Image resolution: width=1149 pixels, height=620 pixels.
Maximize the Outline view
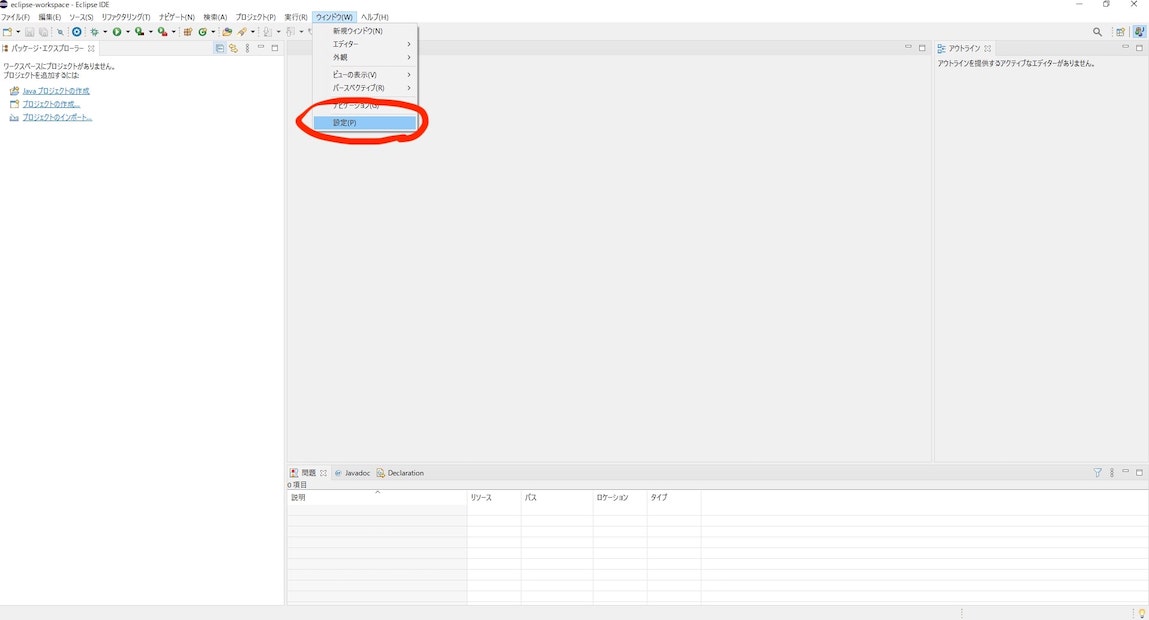[x=1139, y=48]
